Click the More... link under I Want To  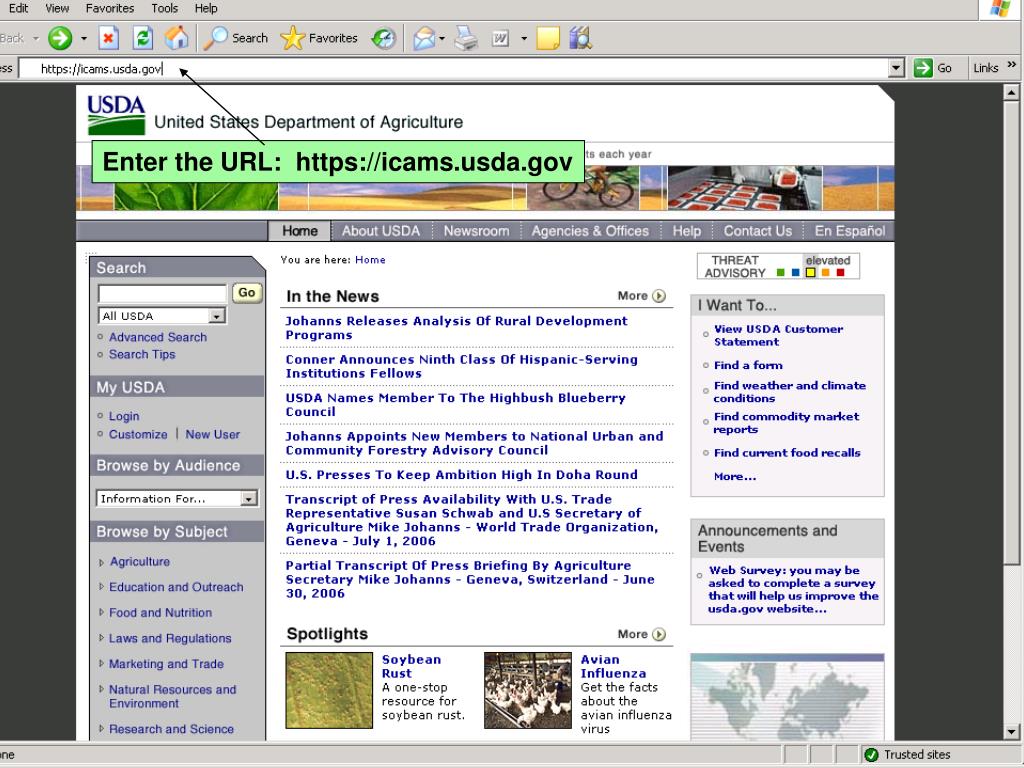tap(735, 477)
